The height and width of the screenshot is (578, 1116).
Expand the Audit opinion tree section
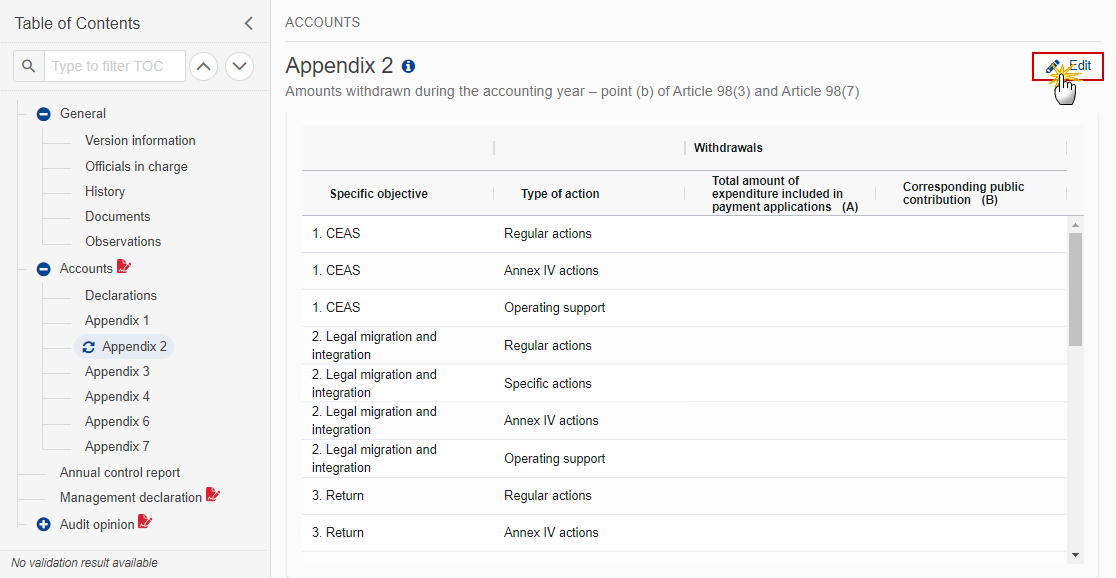coord(43,524)
